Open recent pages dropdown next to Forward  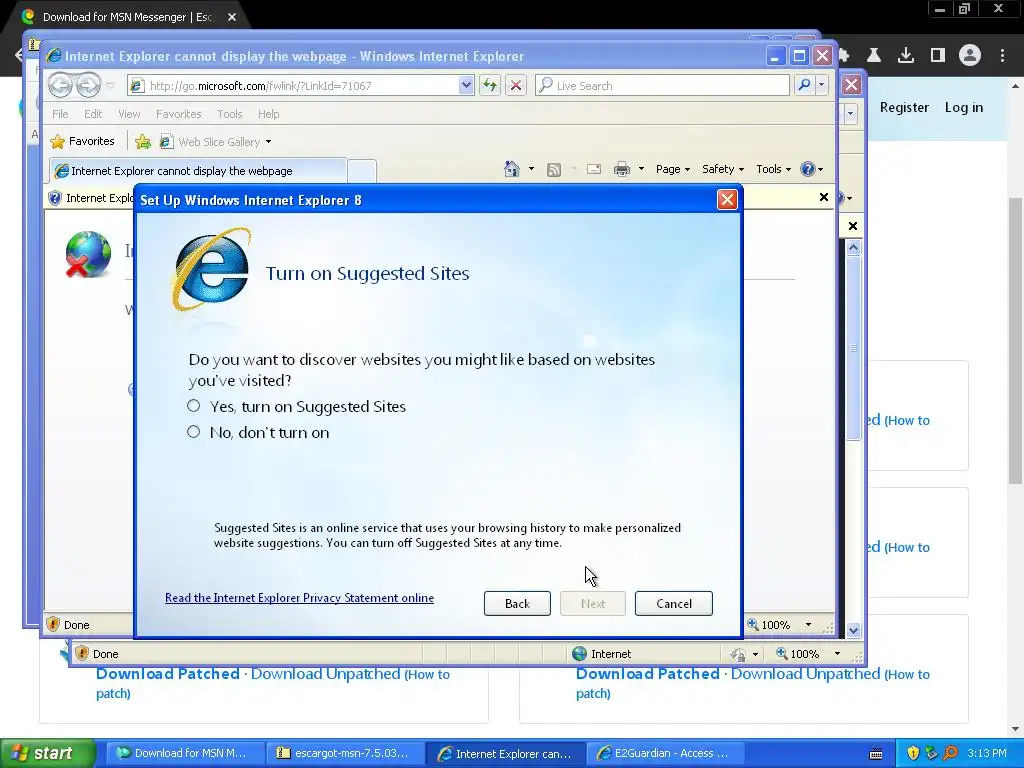point(110,86)
